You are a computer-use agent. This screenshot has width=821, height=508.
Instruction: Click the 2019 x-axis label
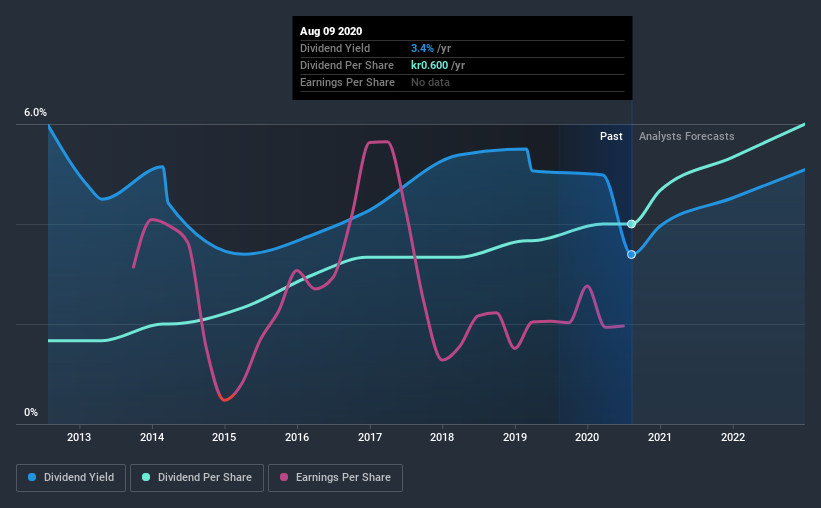coord(515,437)
